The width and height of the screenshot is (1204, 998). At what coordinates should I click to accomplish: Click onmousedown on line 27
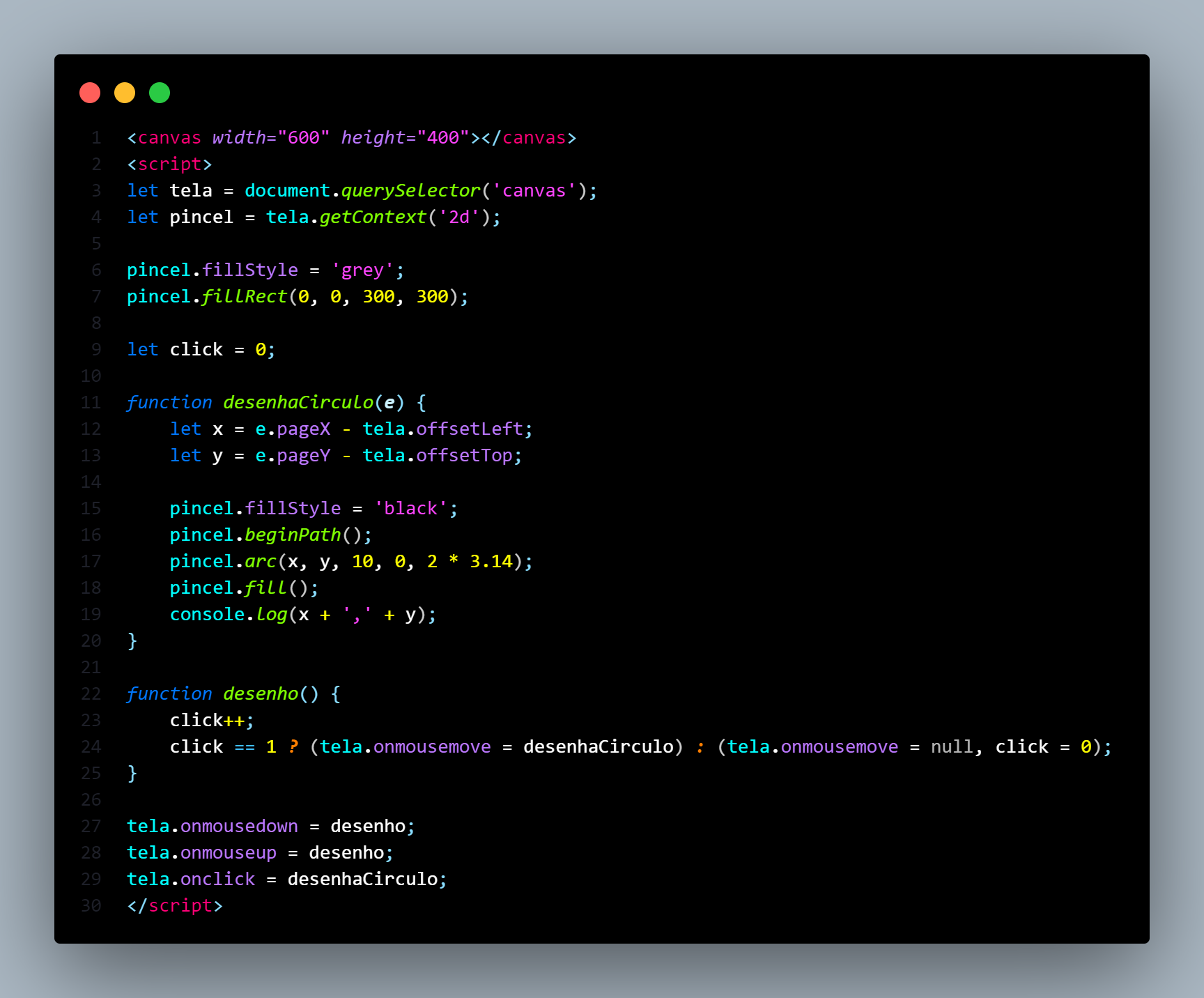coord(239,827)
